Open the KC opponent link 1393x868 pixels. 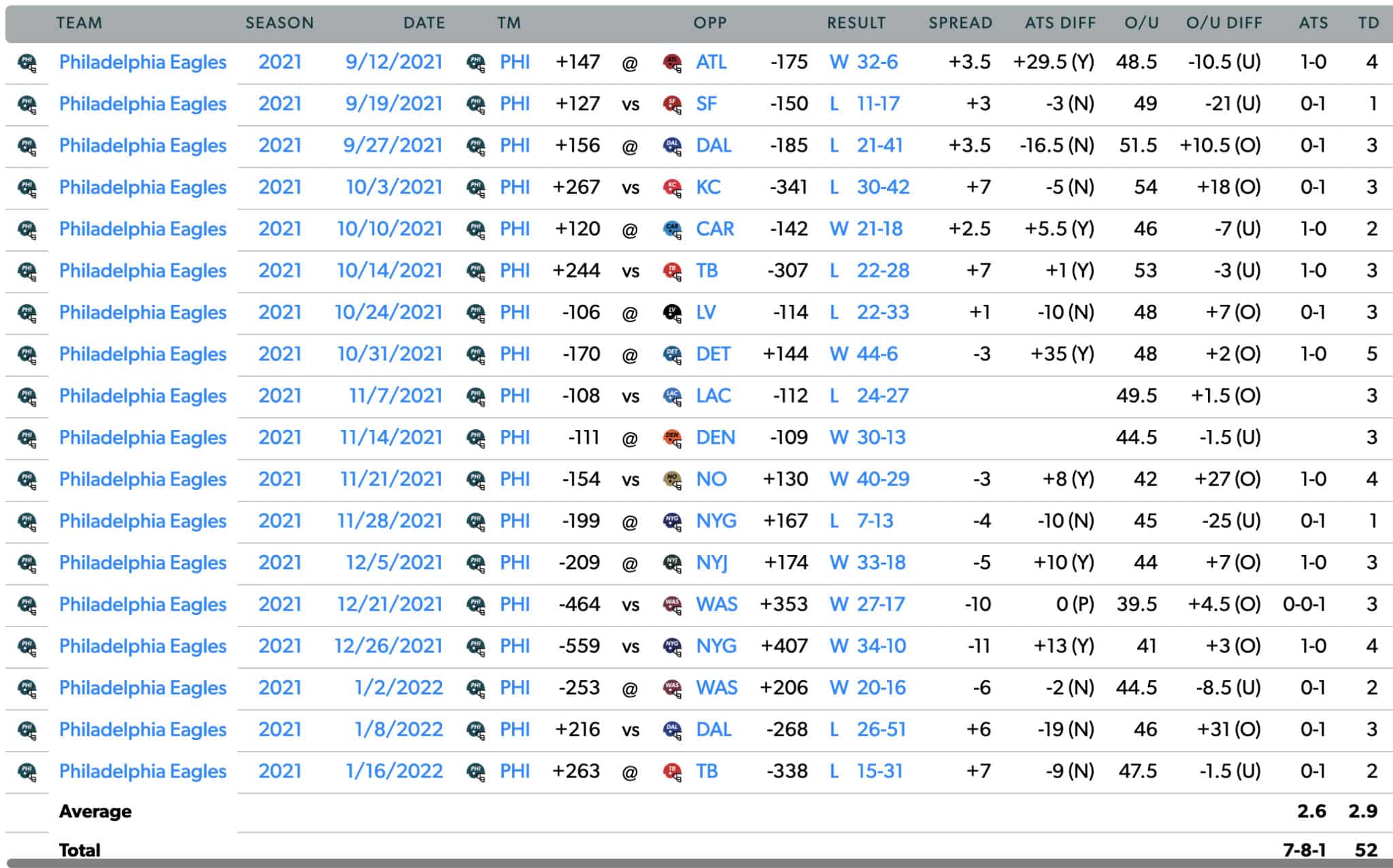tap(707, 187)
